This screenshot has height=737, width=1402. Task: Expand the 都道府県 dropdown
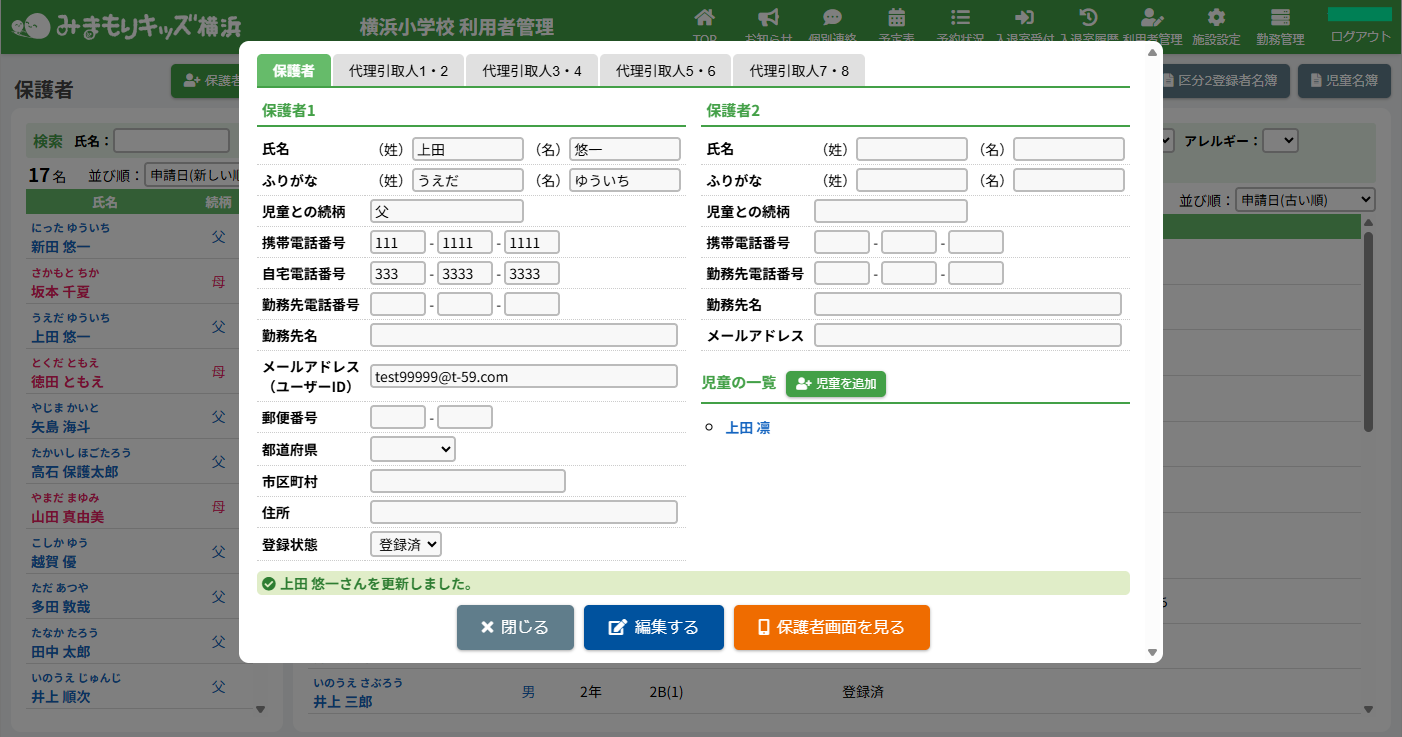[x=412, y=449]
